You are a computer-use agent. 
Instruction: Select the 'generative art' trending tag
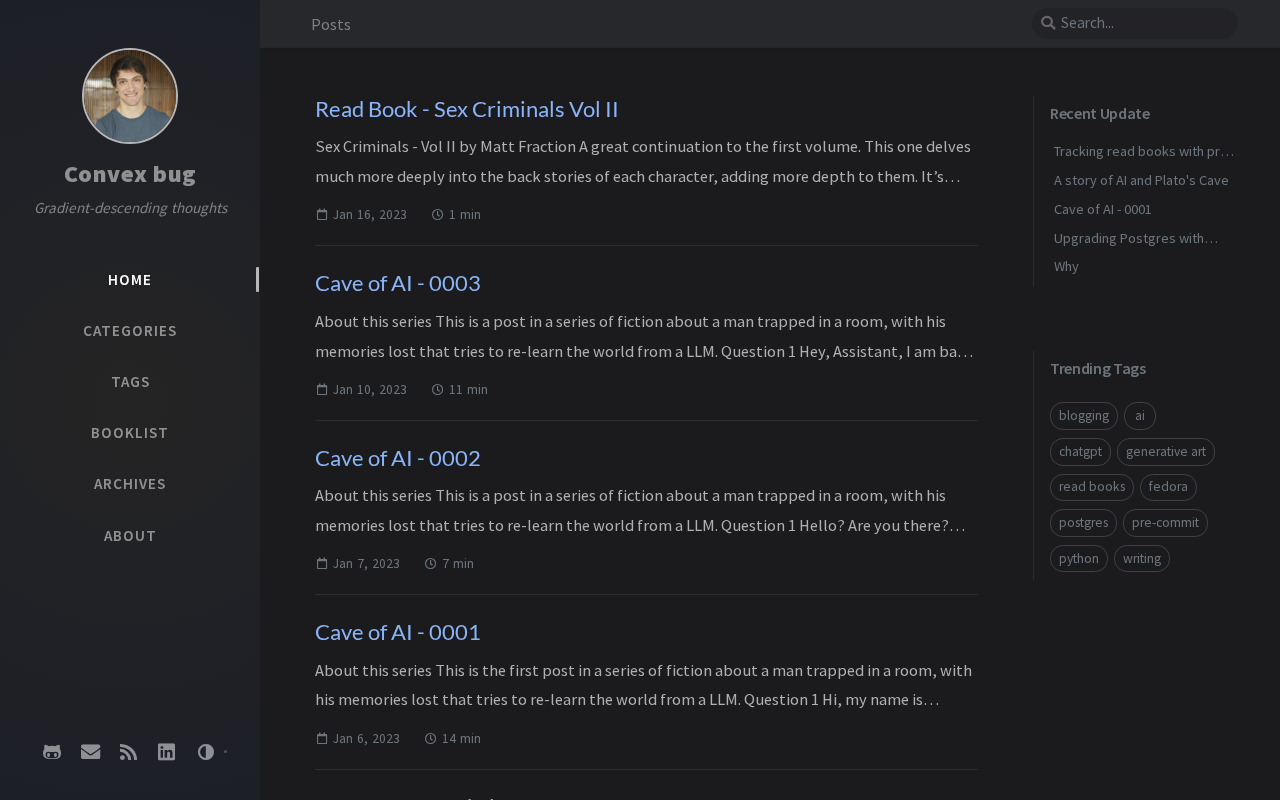pos(1166,452)
